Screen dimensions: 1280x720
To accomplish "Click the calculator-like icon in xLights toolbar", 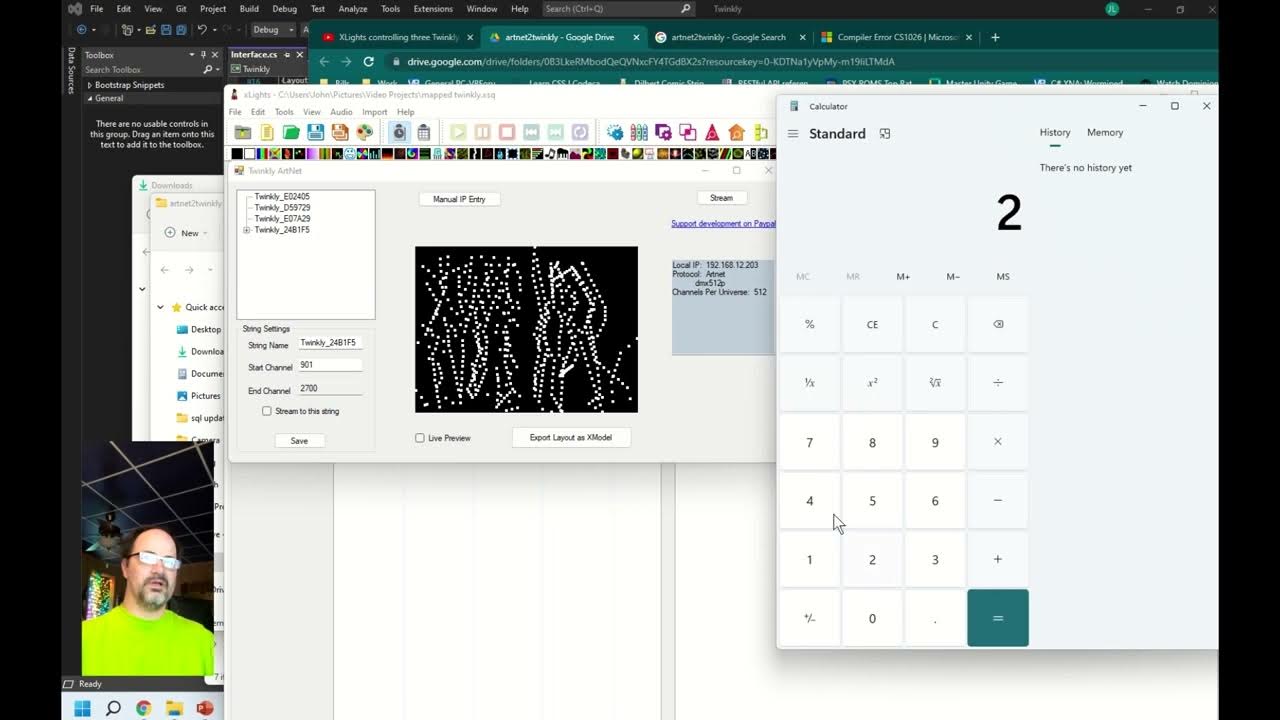I will point(424,132).
